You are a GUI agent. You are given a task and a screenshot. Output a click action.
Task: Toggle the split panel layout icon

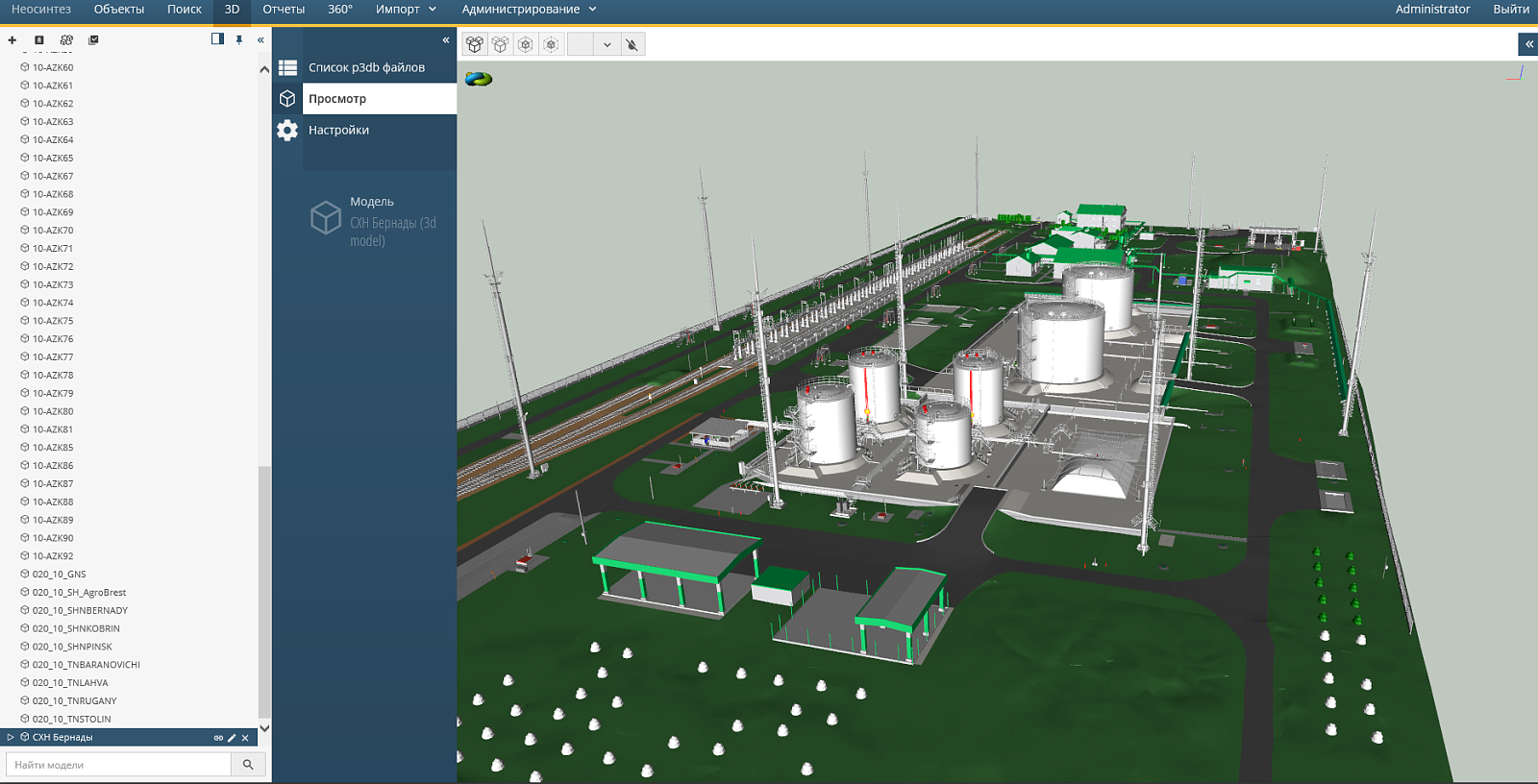coord(217,39)
